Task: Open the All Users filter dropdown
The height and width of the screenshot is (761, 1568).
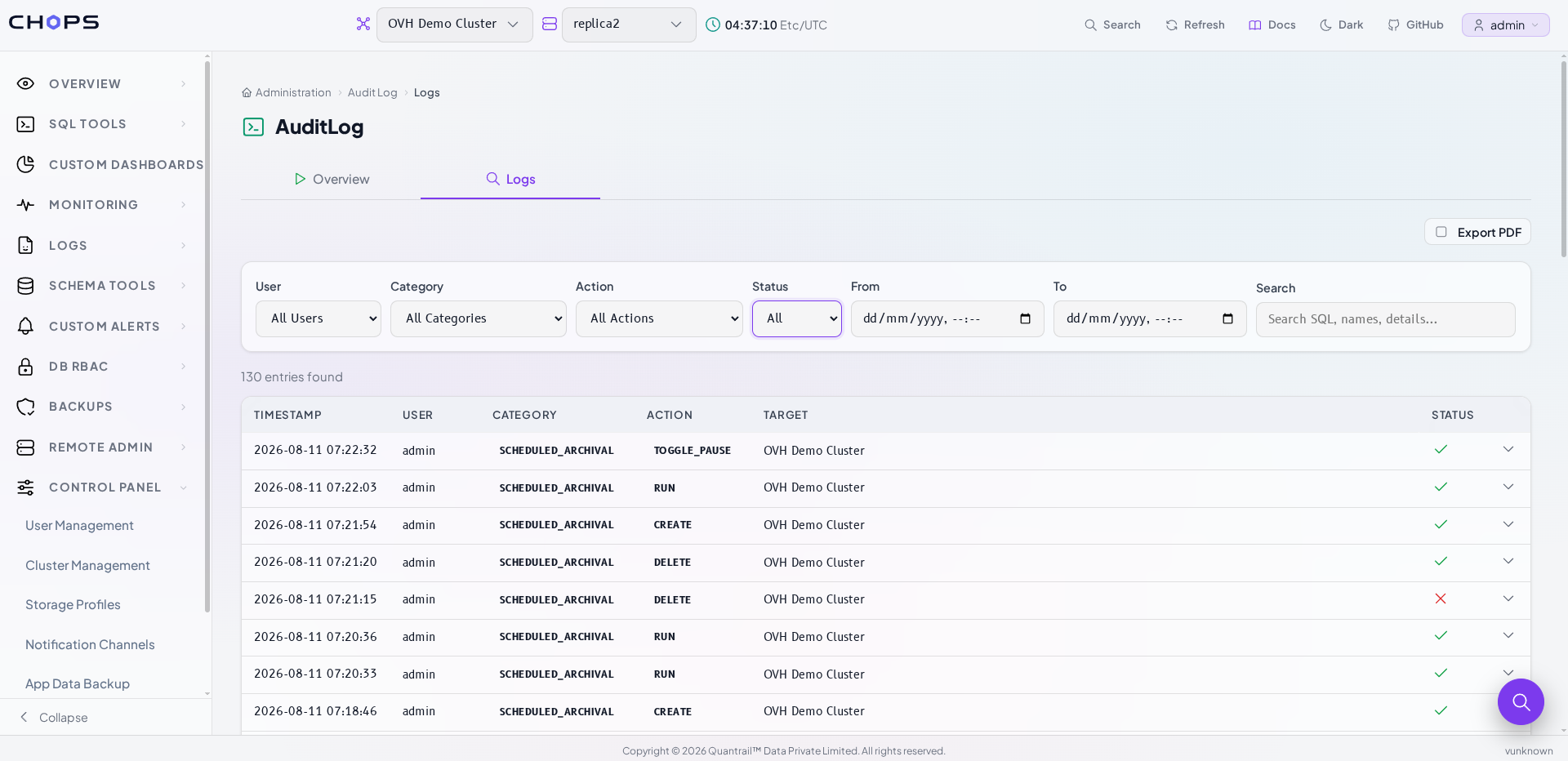Action: [x=318, y=318]
